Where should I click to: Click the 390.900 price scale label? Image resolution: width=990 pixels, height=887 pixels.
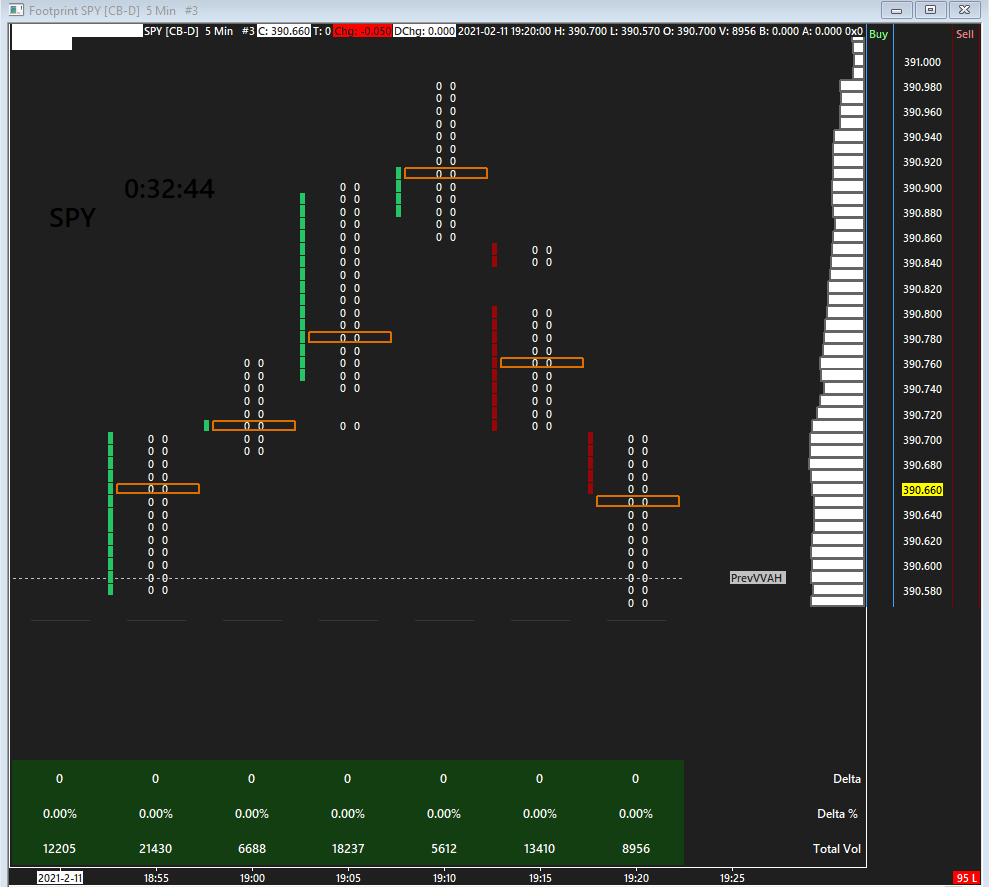(x=922, y=188)
